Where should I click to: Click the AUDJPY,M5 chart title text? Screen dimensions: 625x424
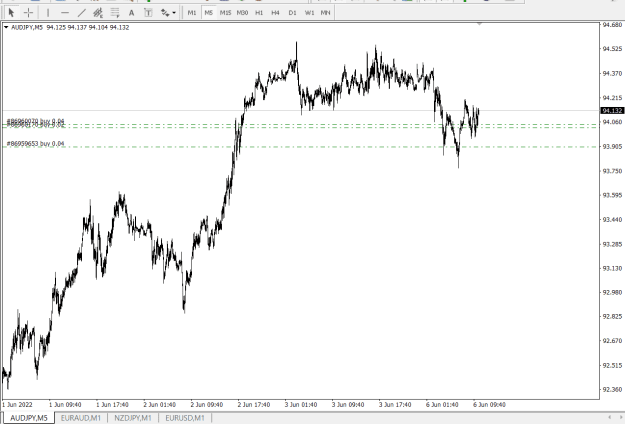click(27, 27)
